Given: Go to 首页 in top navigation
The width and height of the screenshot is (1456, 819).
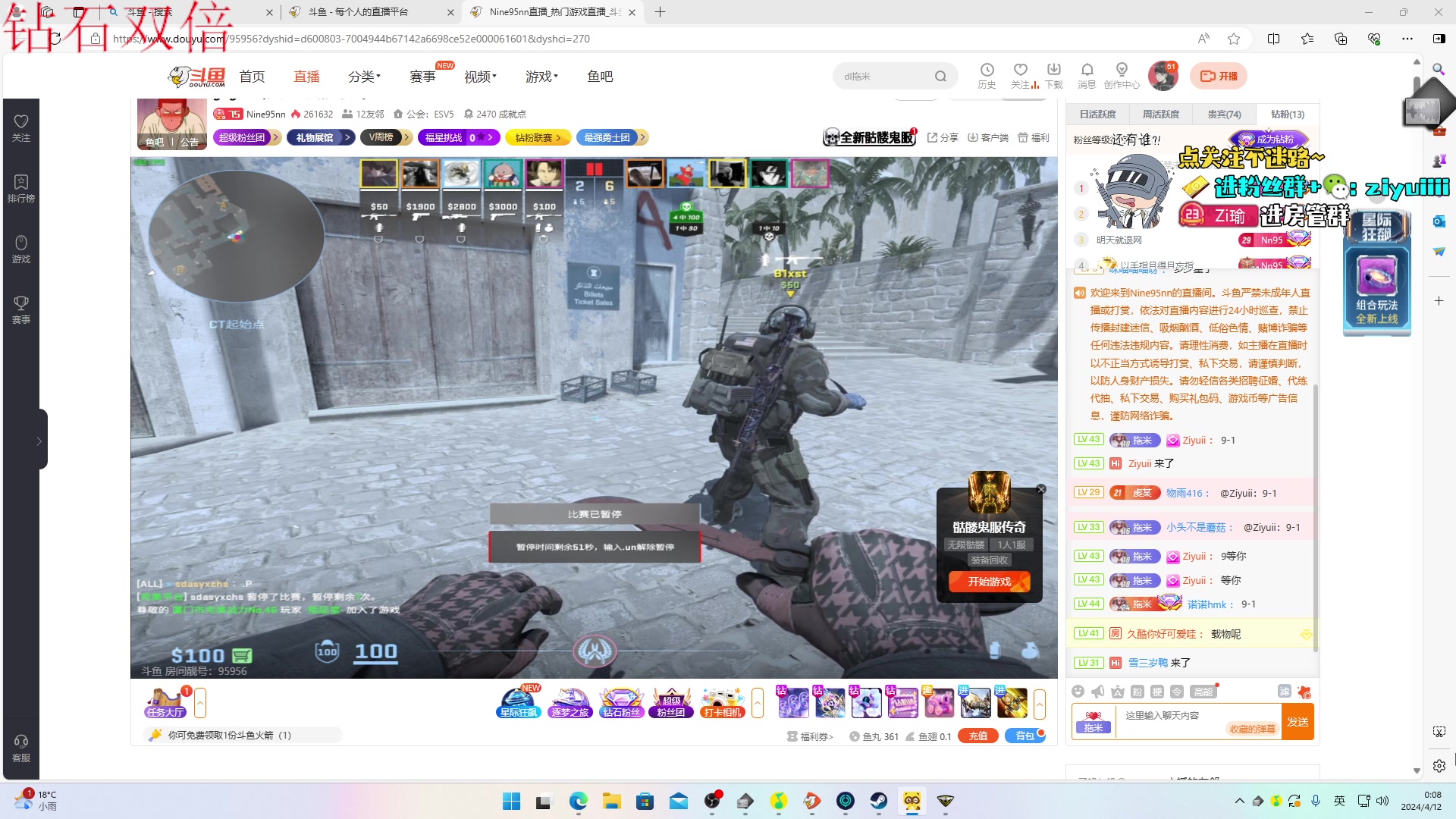Looking at the screenshot, I should click(x=252, y=77).
